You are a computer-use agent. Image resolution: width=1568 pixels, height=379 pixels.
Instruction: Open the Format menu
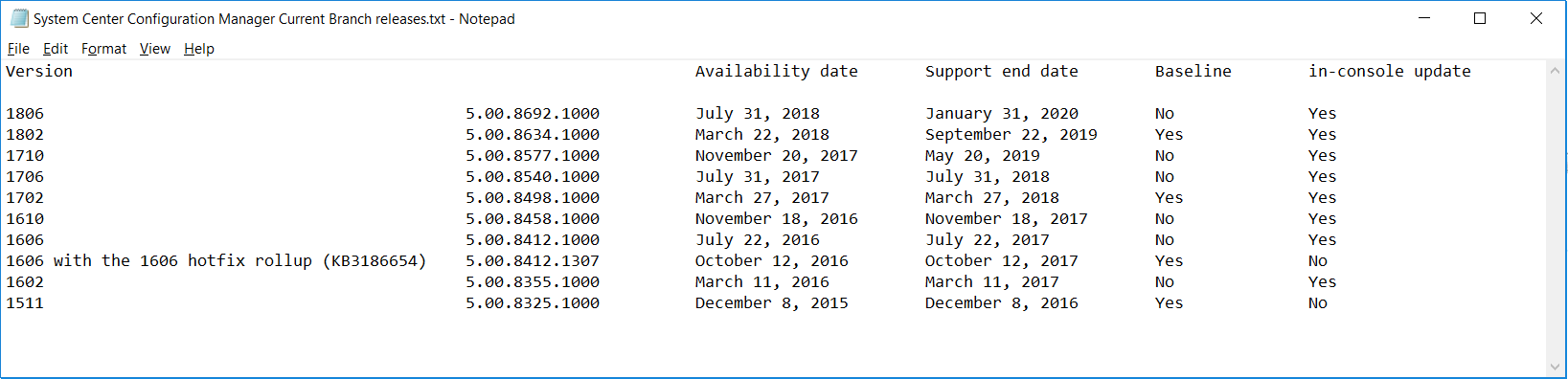[103, 49]
